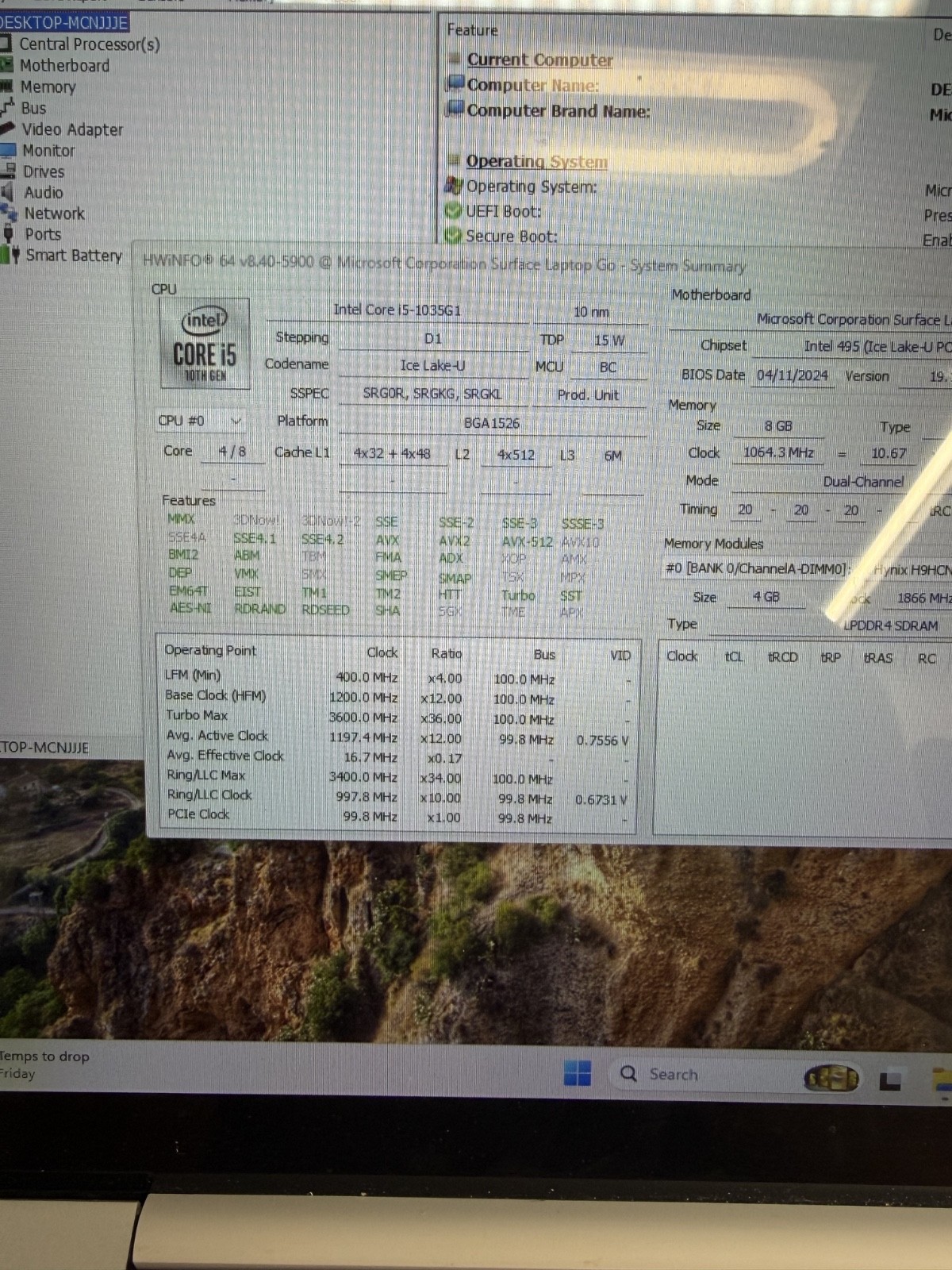
Task: Click the Monitor icon in the tree
Action: pyautogui.click(x=8, y=150)
